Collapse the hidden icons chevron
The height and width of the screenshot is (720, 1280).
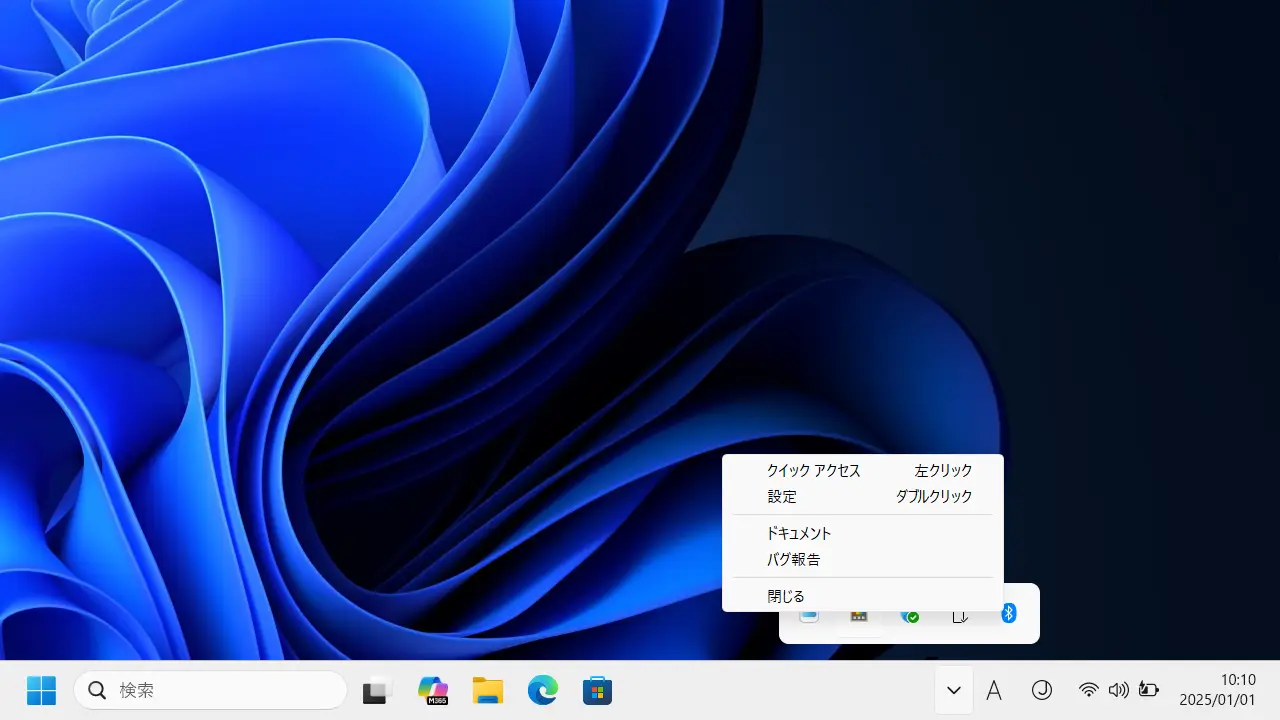[x=954, y=690]
